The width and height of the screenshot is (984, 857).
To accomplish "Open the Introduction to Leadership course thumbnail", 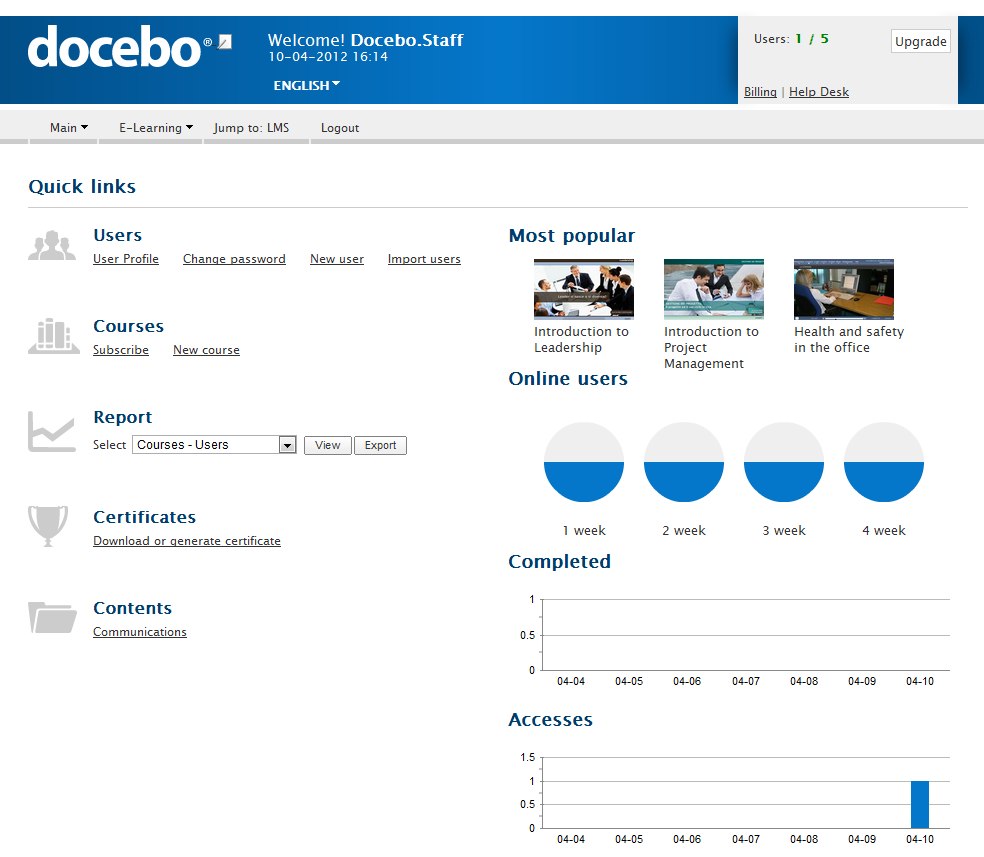I will 583,289.
